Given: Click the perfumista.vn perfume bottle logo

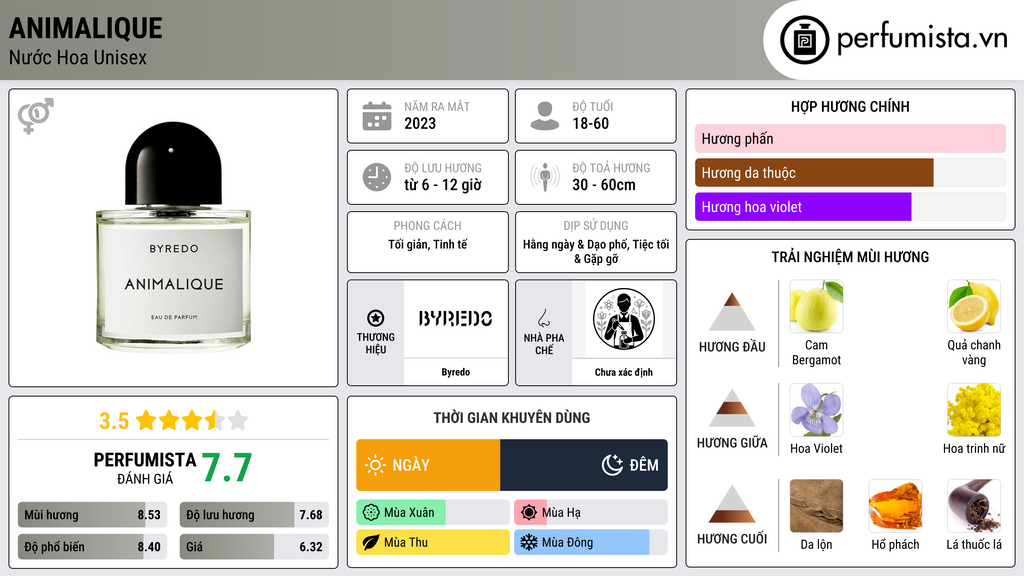Looking at the screenshot, I should [804, 40].
